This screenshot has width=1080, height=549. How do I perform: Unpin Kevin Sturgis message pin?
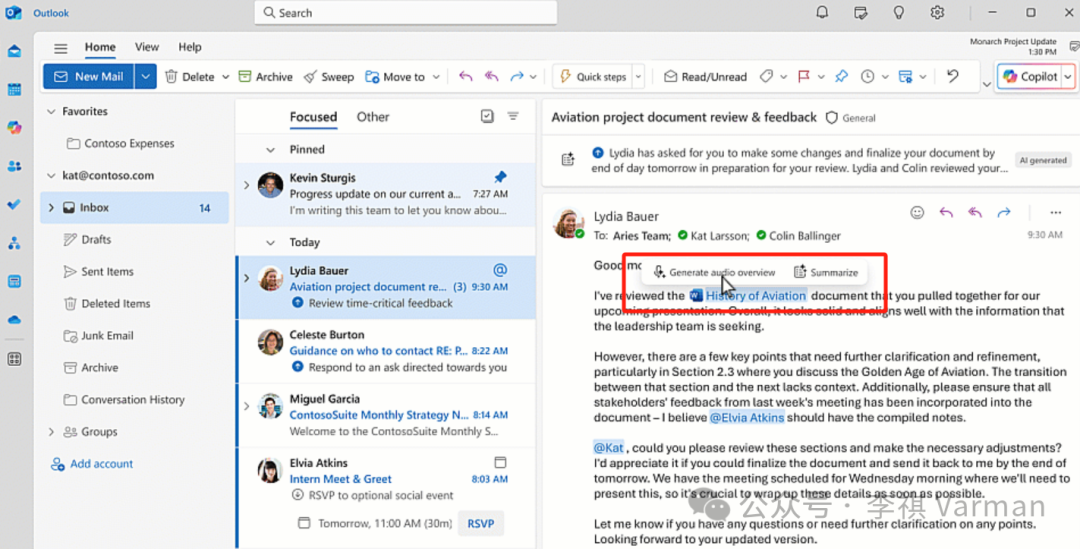pos(500,177)
